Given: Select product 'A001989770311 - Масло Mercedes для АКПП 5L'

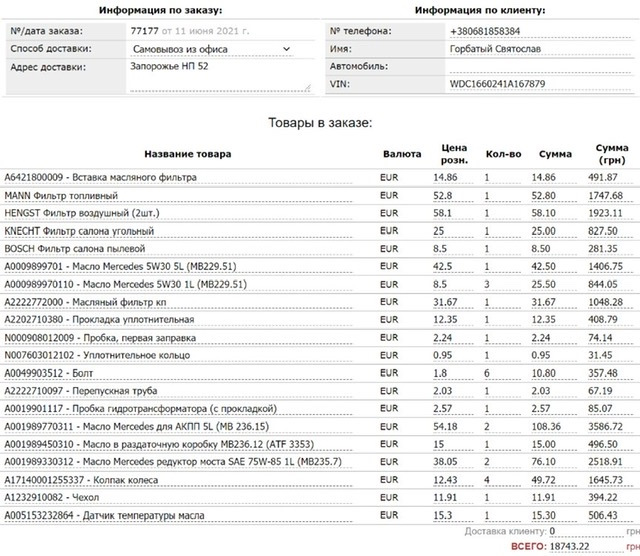Looking at the screenshot, I should (x=178, y=427).
